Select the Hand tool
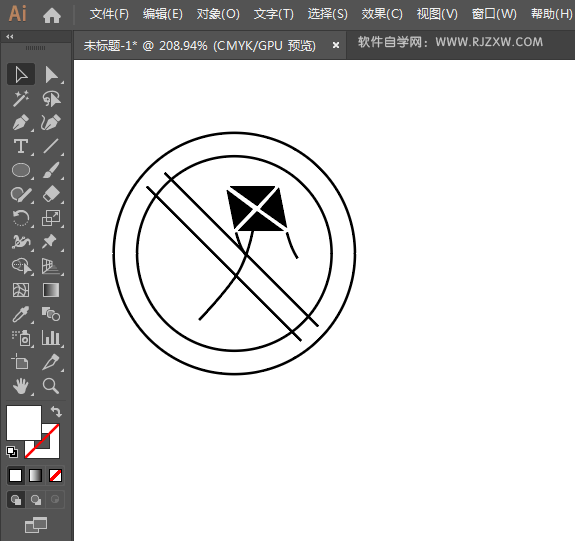 [x=21, y=386]
